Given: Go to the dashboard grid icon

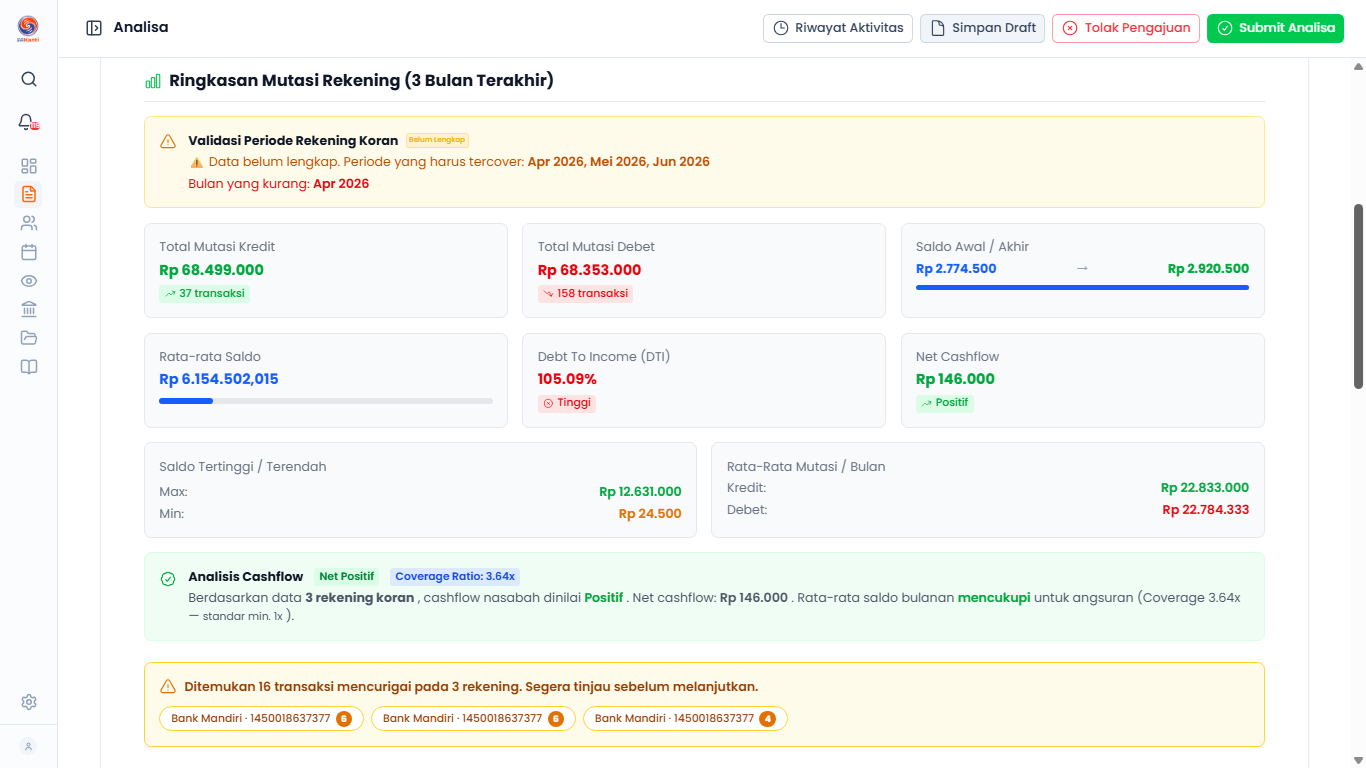Looking at the screenshot, I should pos(29,166).
